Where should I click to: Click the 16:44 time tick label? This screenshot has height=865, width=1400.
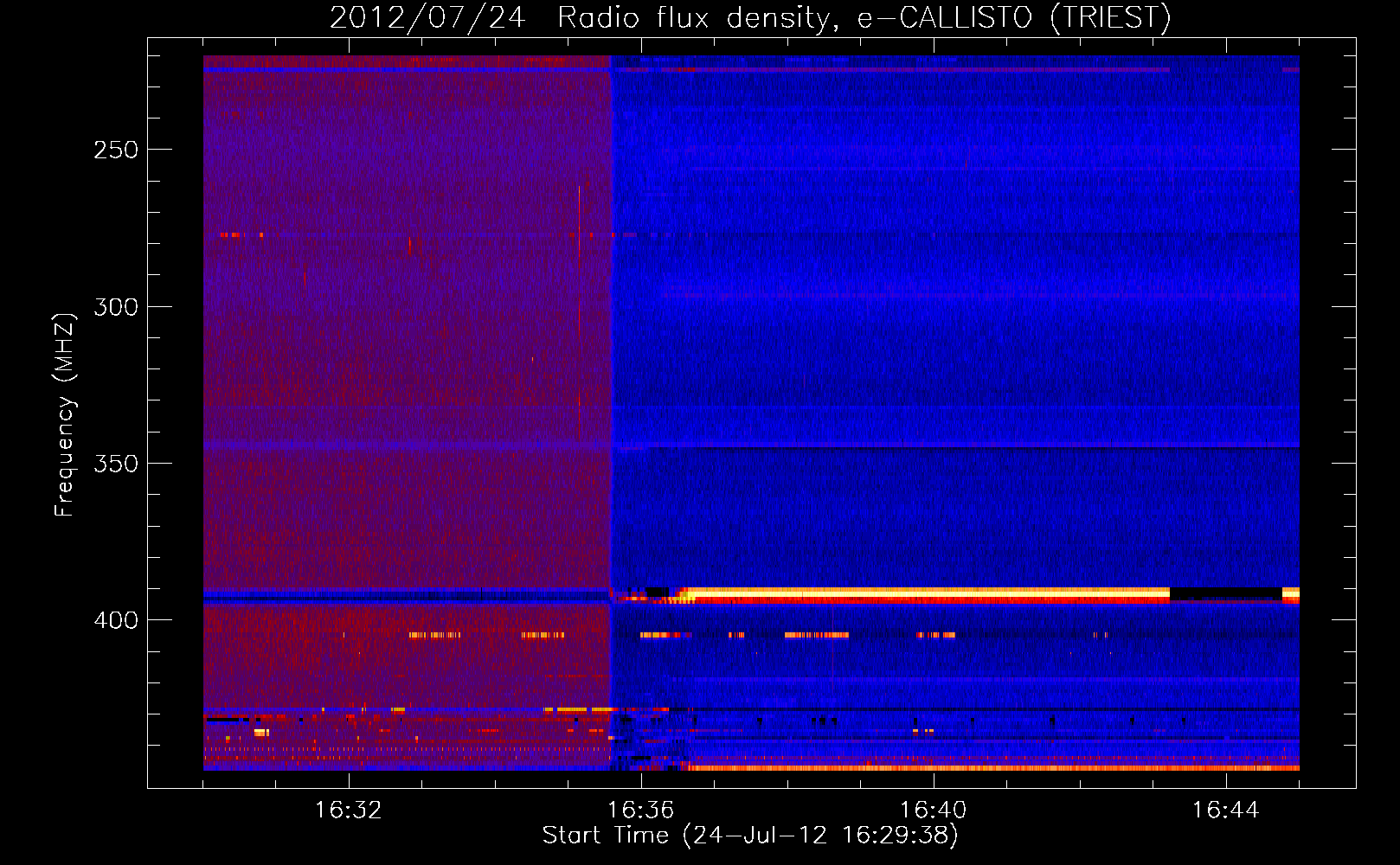(x=1226, y=811)
